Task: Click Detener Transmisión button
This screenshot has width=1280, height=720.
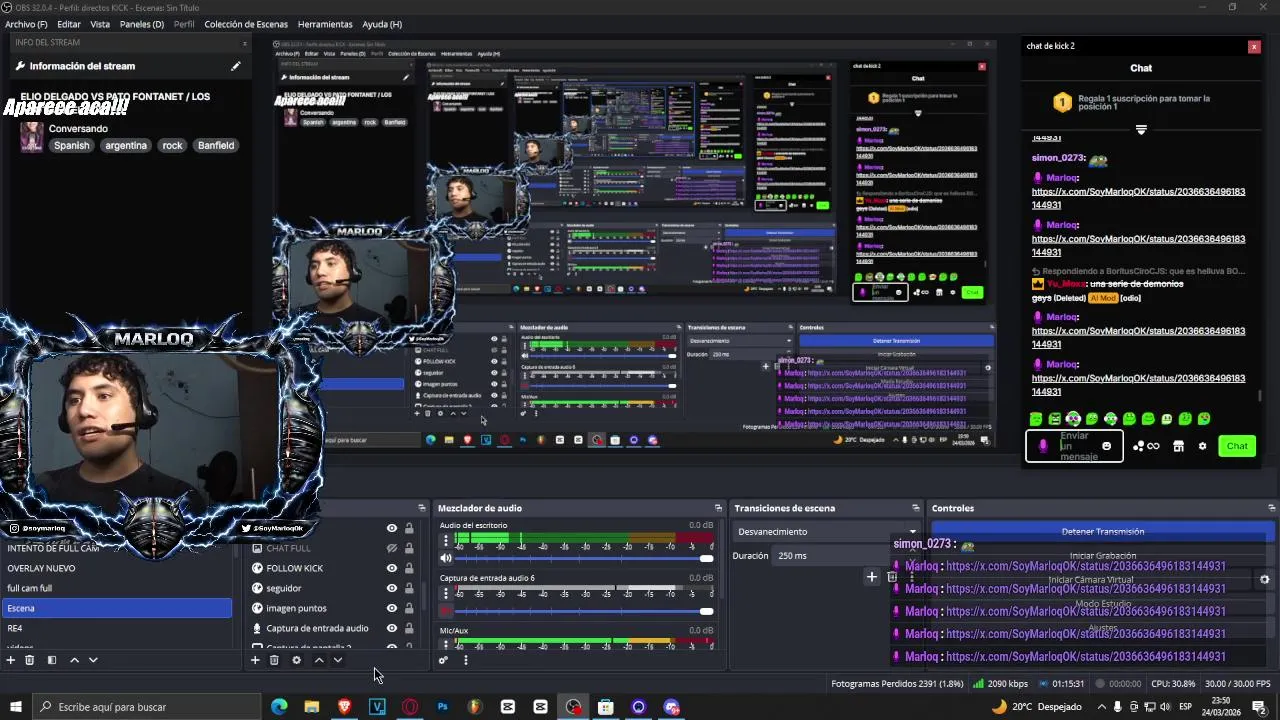Action: 1102,532
